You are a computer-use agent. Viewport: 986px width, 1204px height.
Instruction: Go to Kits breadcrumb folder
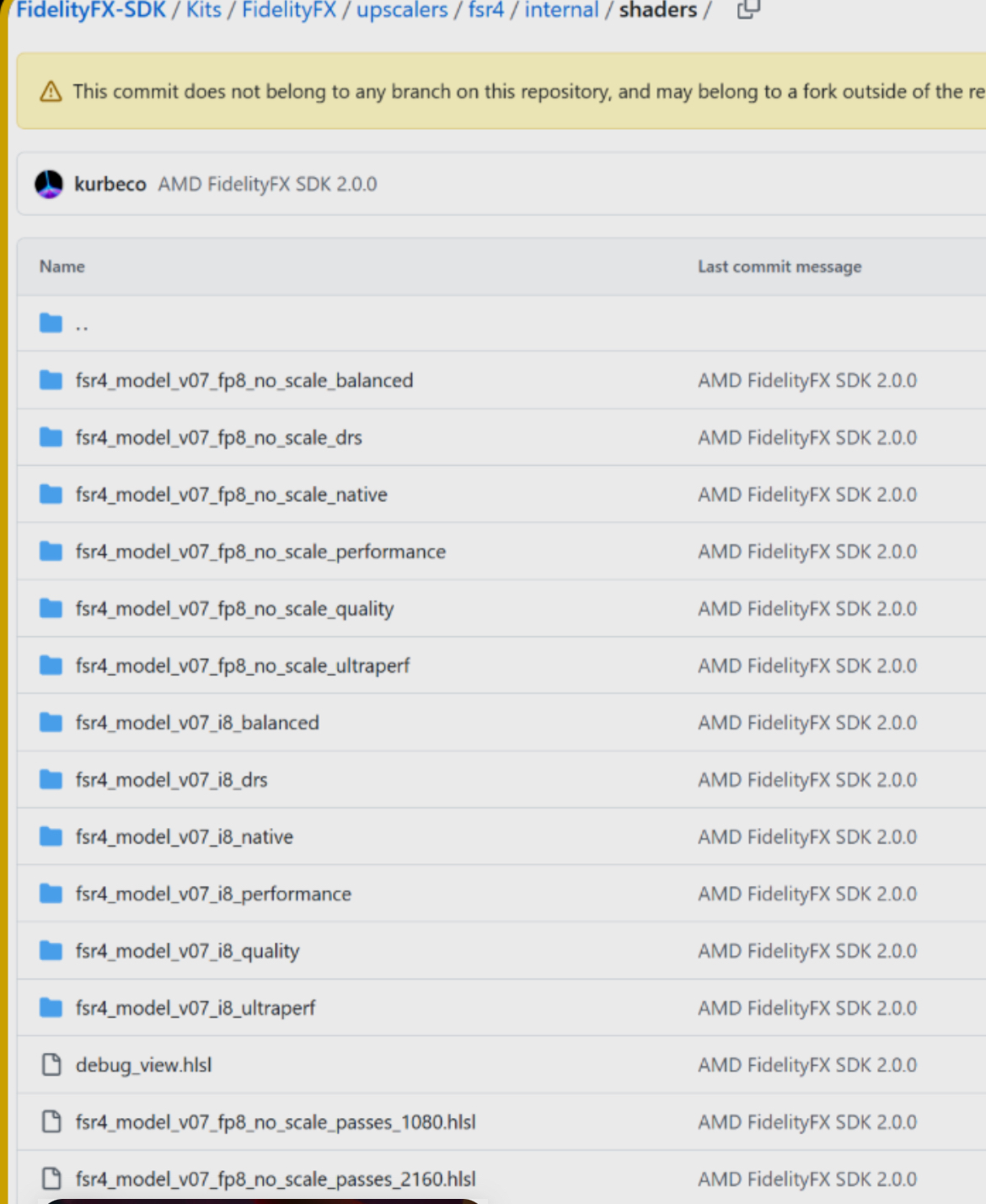204,10
